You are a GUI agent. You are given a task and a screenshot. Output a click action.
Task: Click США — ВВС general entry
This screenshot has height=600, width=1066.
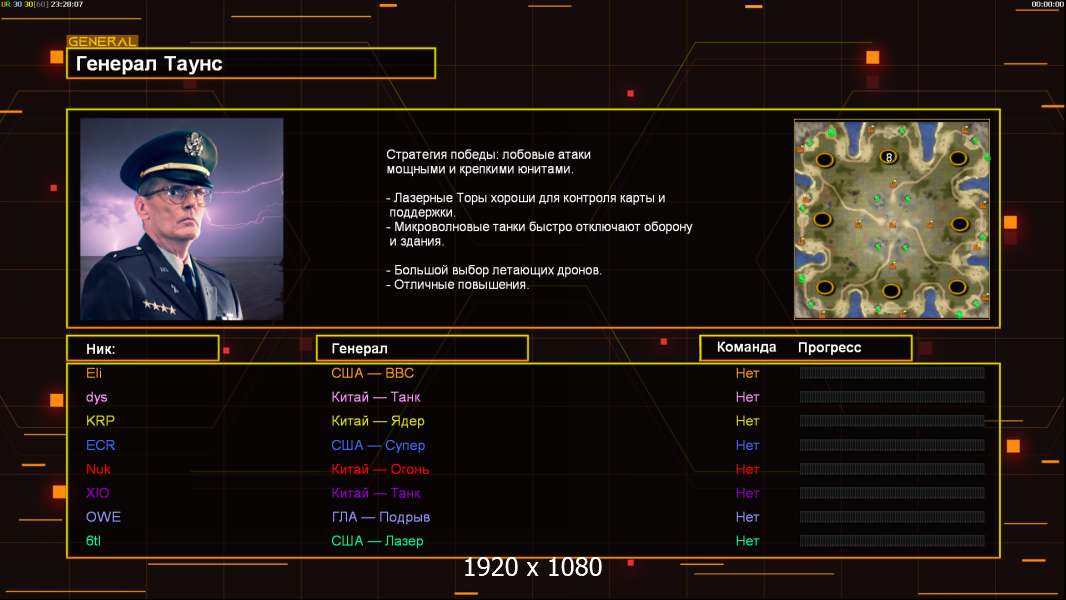tap(372, 373)
